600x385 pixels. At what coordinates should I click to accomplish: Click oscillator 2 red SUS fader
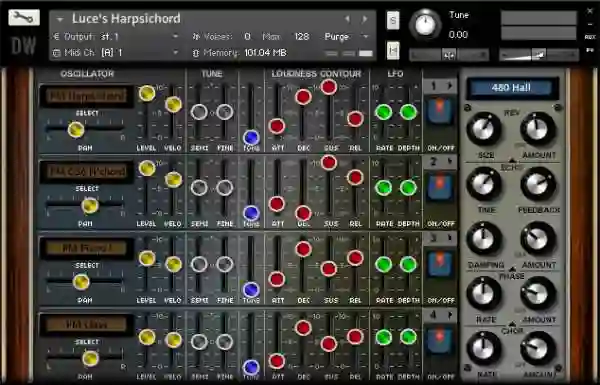pos(329,162)
